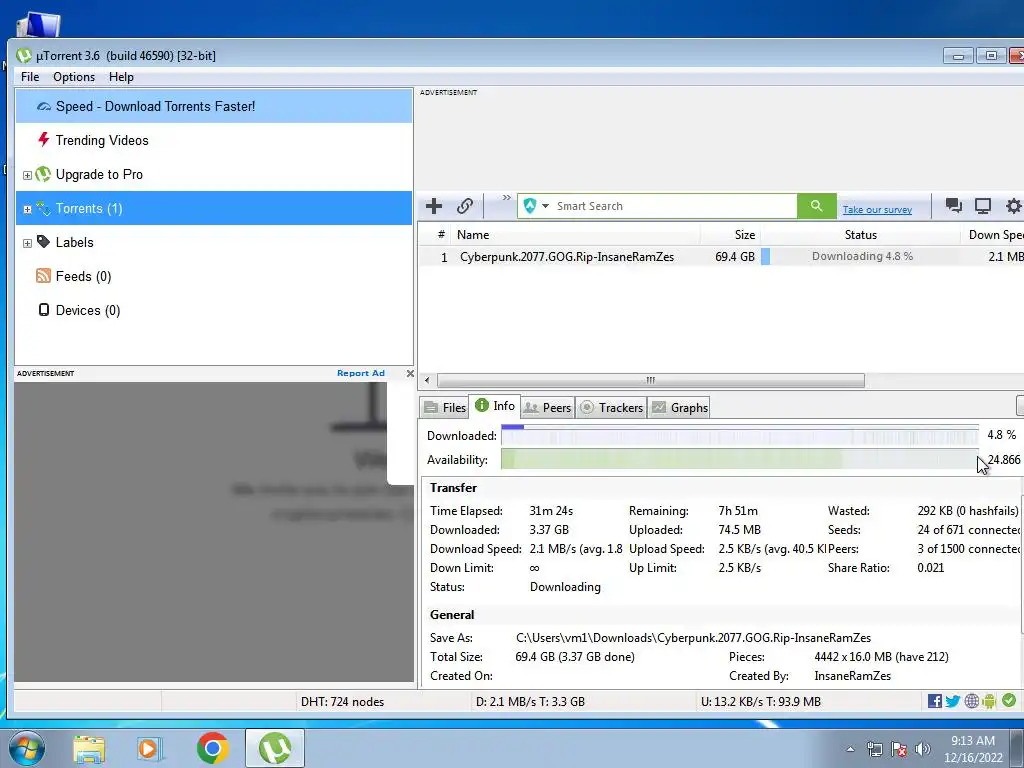The image size is (1024, 768).
Task: Click the green network OK checkmark icon
Action: pos(1009,701)
